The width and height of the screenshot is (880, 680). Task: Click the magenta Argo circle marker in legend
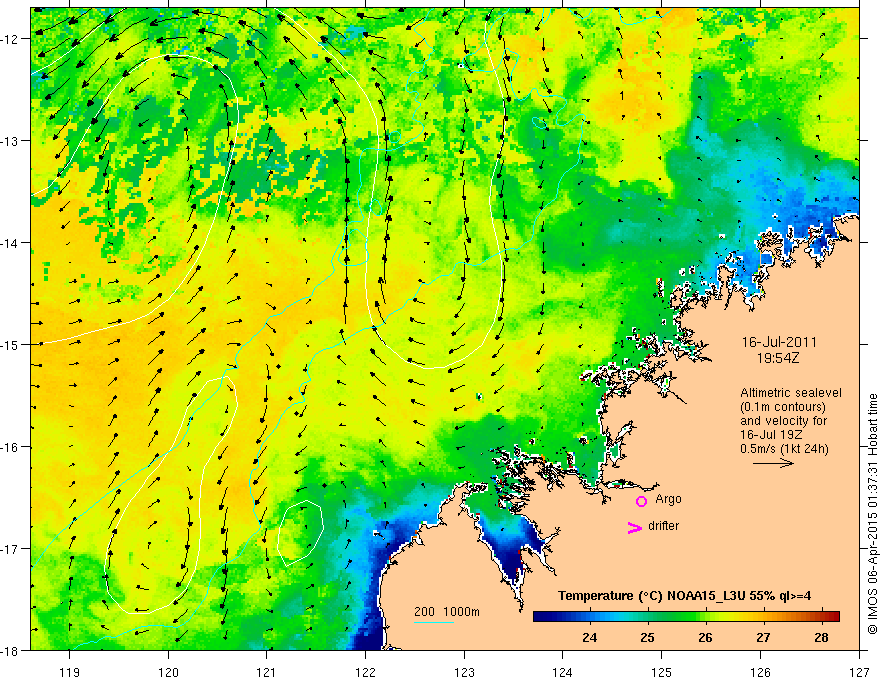[x=641, y=501]
